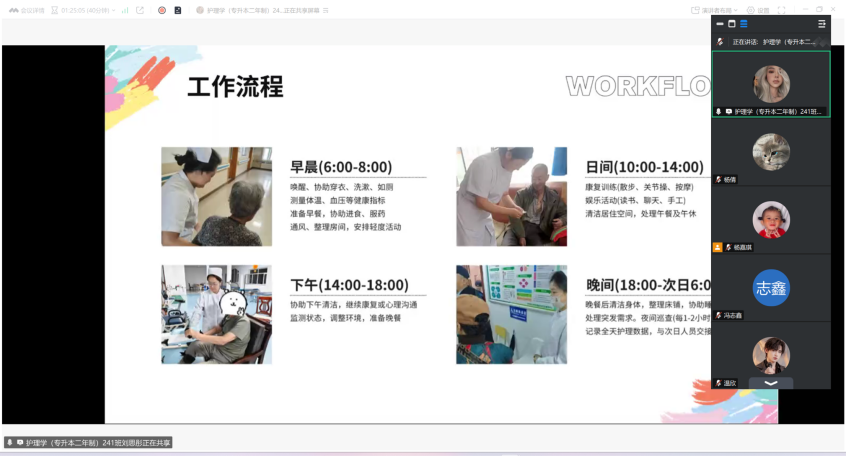The image size is (846, 456).
Task: Select the presenter's video thumbnail
Action: click(x=770, y=84)
